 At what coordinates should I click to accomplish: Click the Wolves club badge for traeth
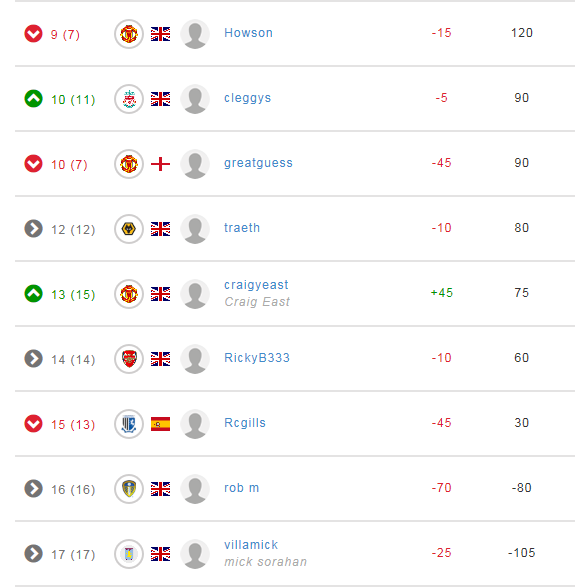click(129, 229)
